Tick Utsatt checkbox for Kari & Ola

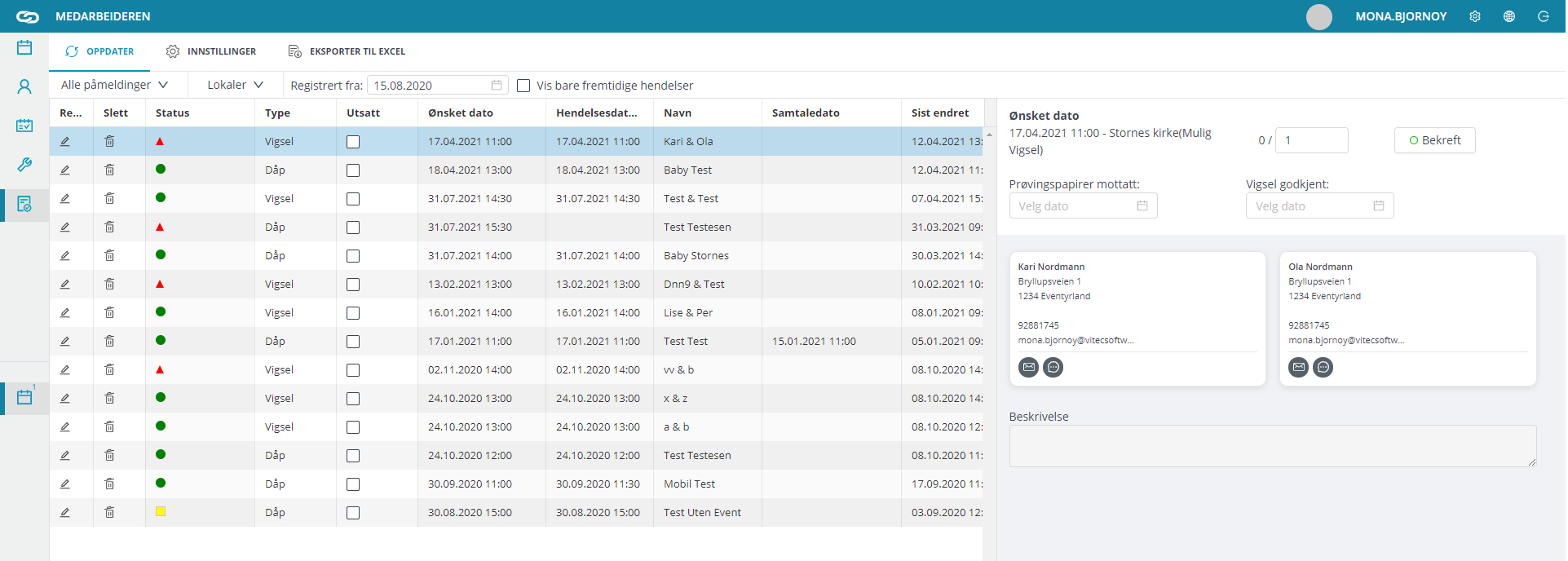point(353,142)
